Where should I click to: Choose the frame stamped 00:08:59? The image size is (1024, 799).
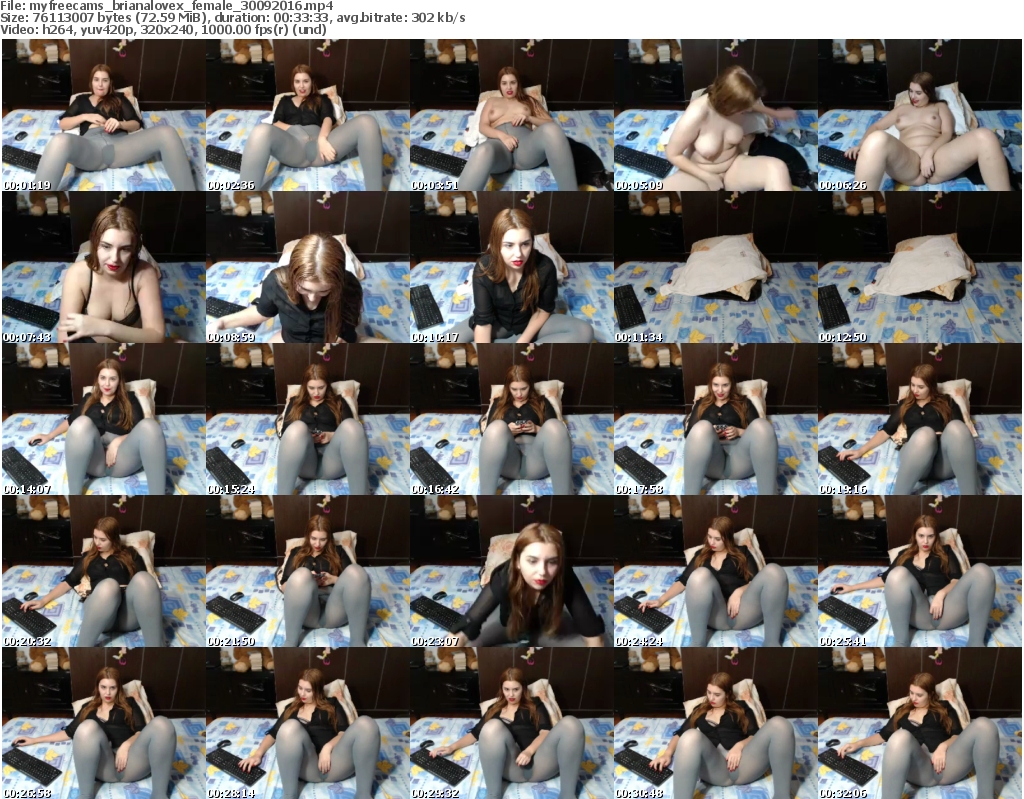click(x=308, y=267)
